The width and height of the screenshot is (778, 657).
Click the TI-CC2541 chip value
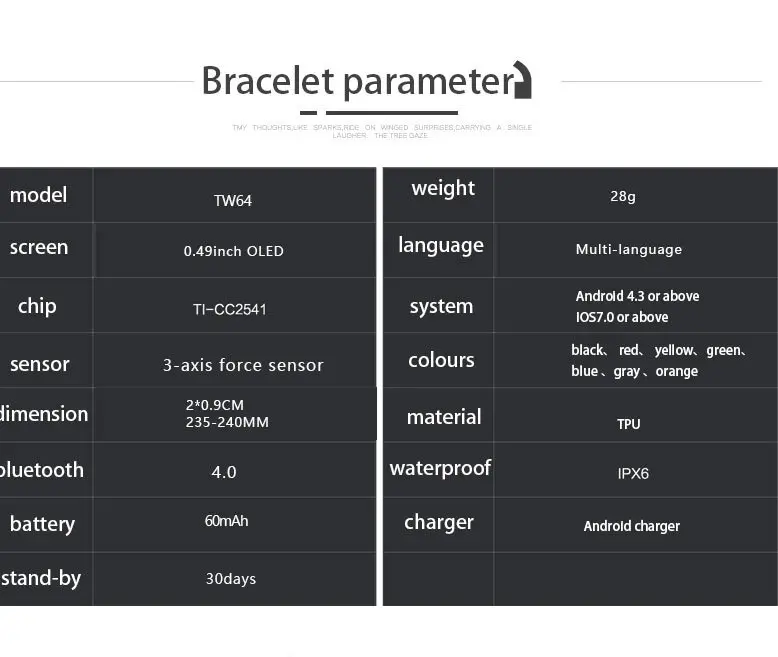coord(230,310)
